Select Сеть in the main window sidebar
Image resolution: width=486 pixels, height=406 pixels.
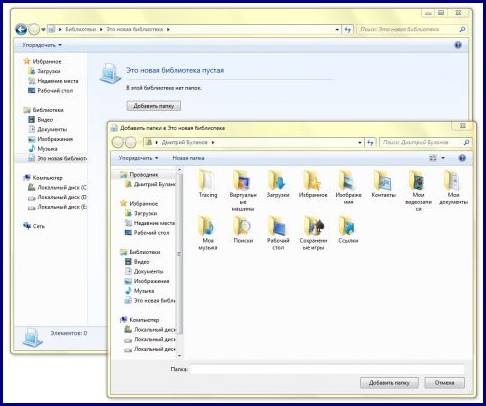click(x=34, y=226)
